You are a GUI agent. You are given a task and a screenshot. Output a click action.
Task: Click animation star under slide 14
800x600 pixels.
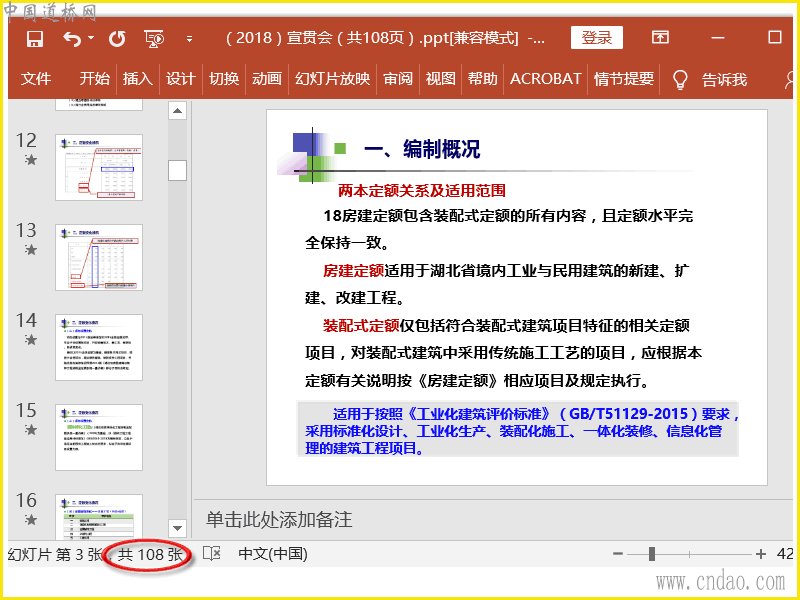click(x=31, y=339)
